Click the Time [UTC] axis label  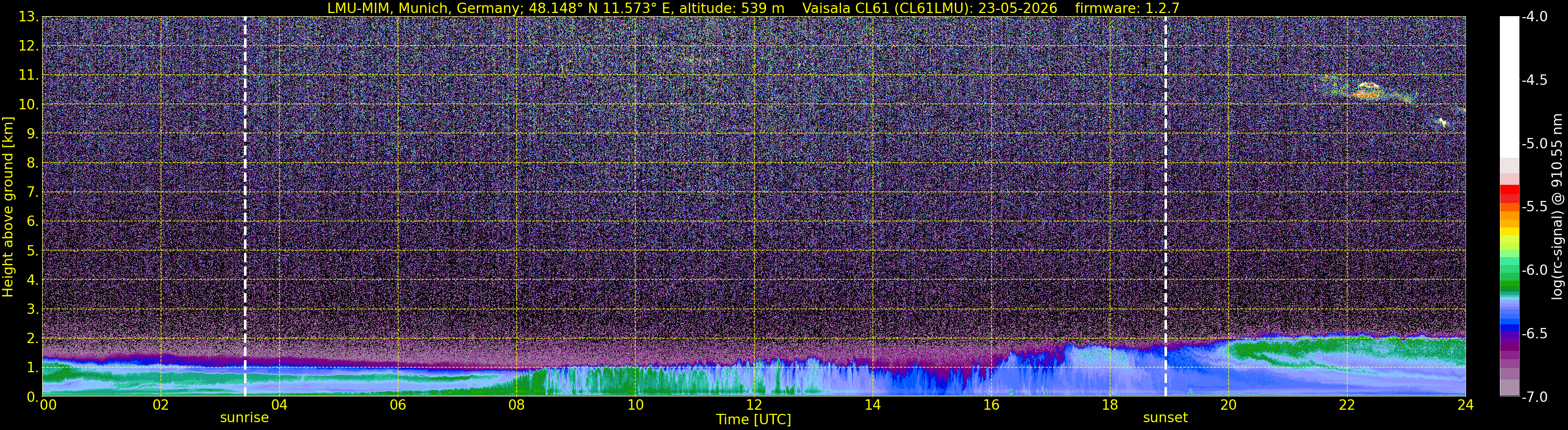click(754, 420)
